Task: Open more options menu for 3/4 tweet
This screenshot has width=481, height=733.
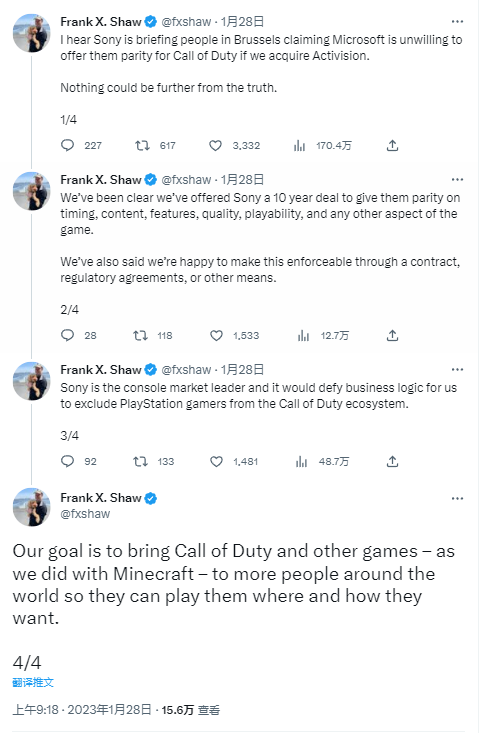Action: click(x=457, y=369)
